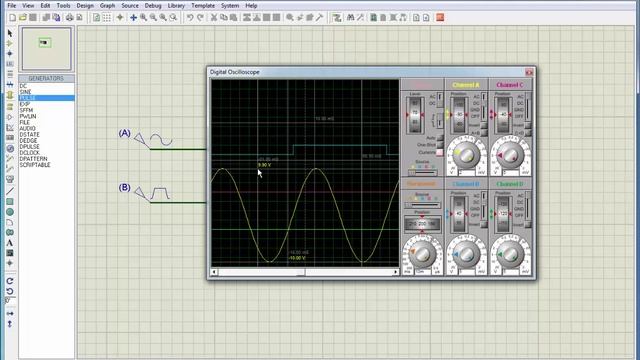
Task: Choose the 2D line drawing tool
Action: click(10, 191)
